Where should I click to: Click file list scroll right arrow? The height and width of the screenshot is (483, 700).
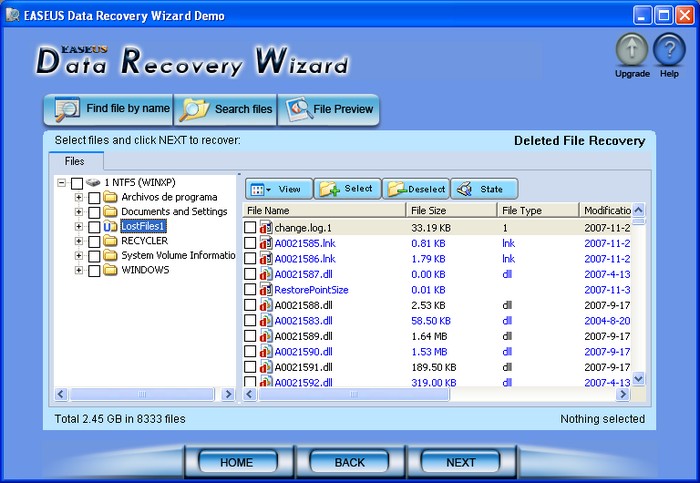click(x=622, y=394)
